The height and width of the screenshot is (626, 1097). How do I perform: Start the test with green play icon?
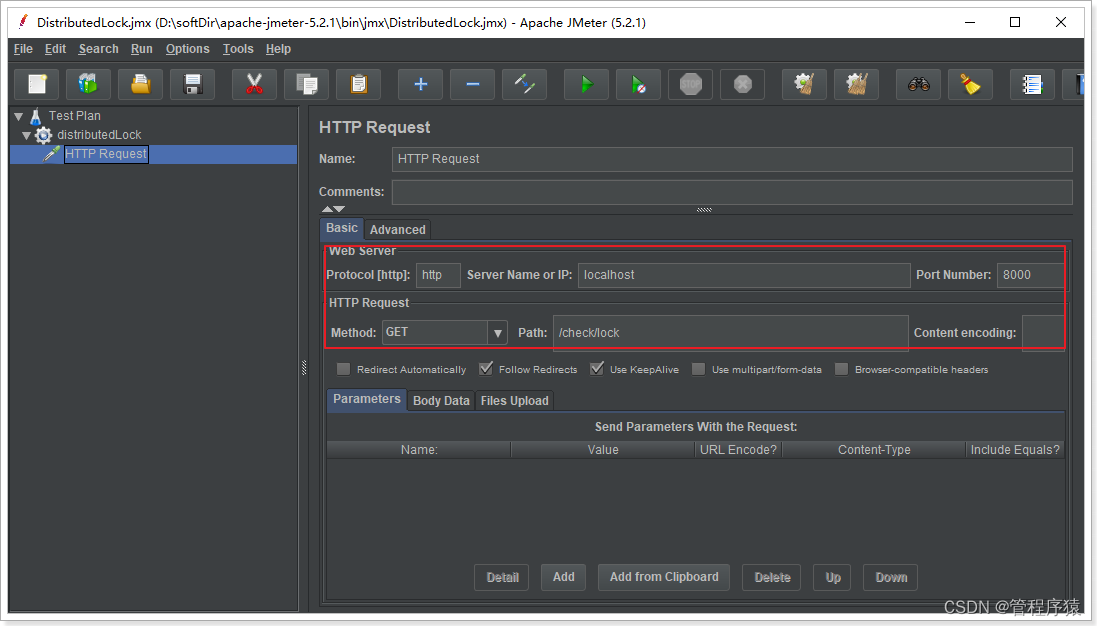(586, 85)
